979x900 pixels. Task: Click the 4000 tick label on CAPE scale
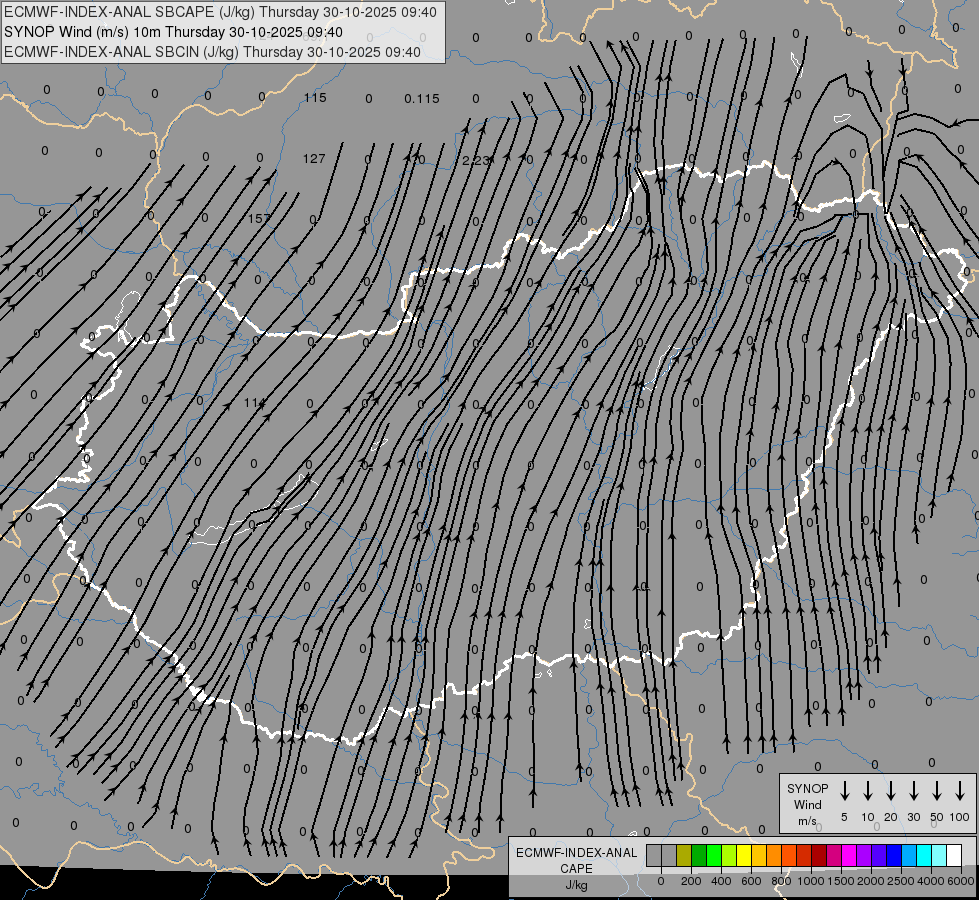pos(931,881)
